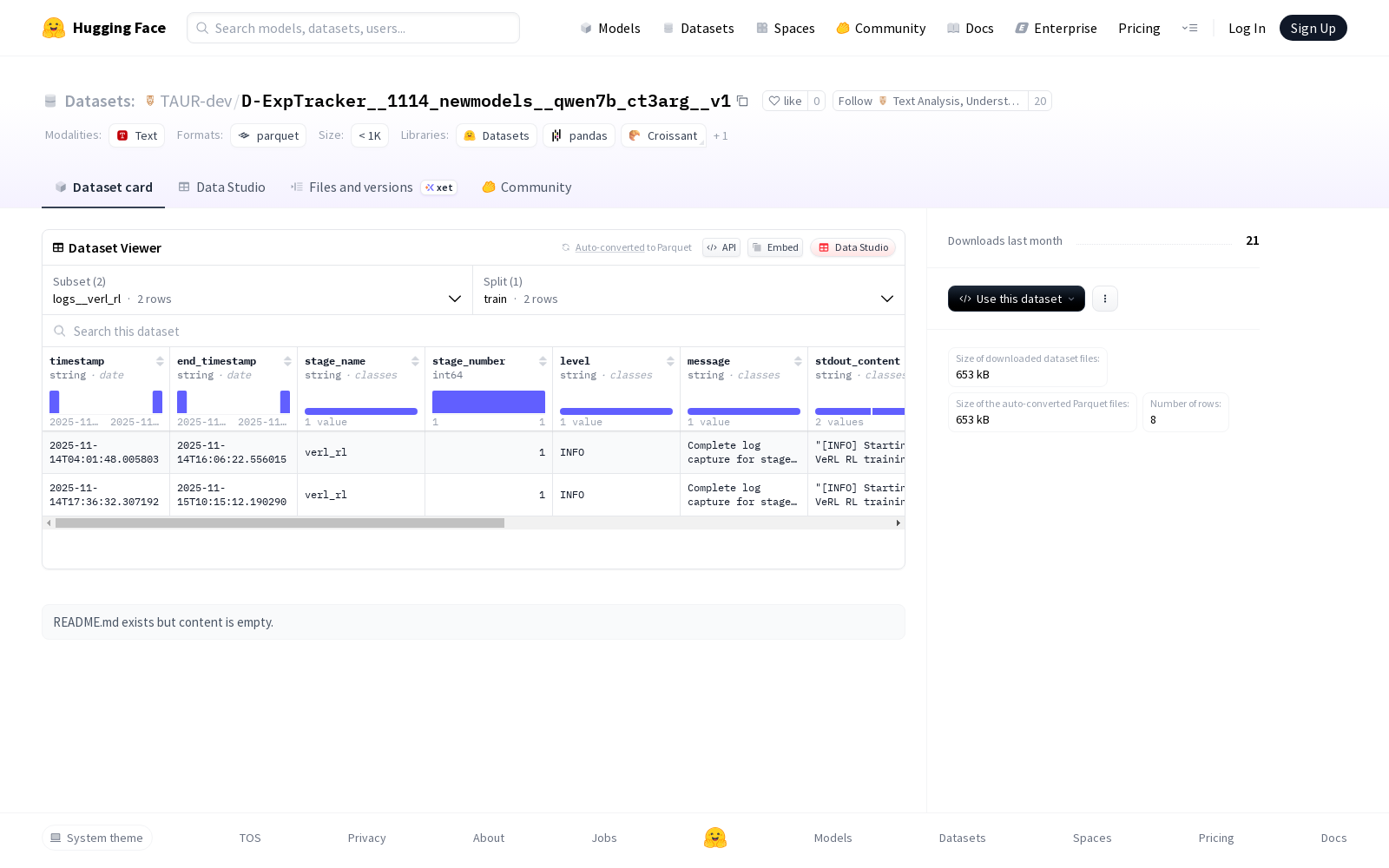
Task: Click the Log In link
Action: 1247,28
